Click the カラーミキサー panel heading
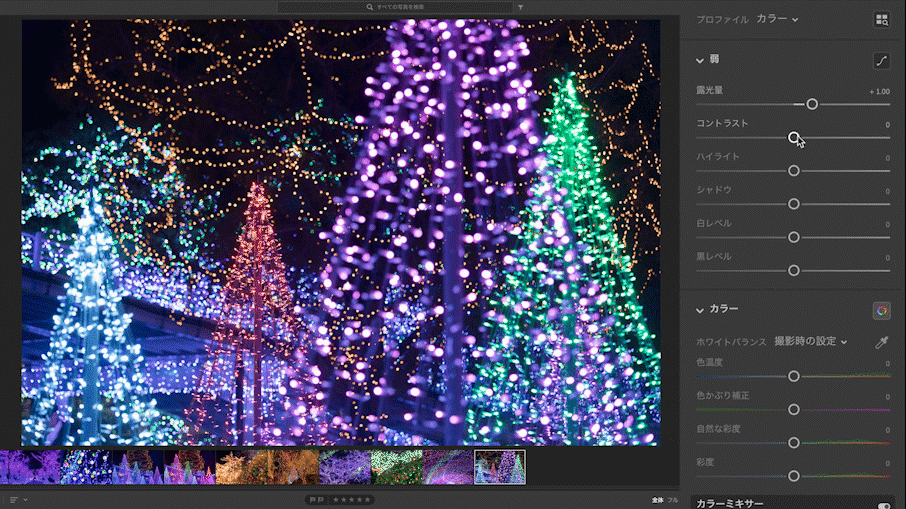Screen dimensions: 906x509 tap(730, 504)
